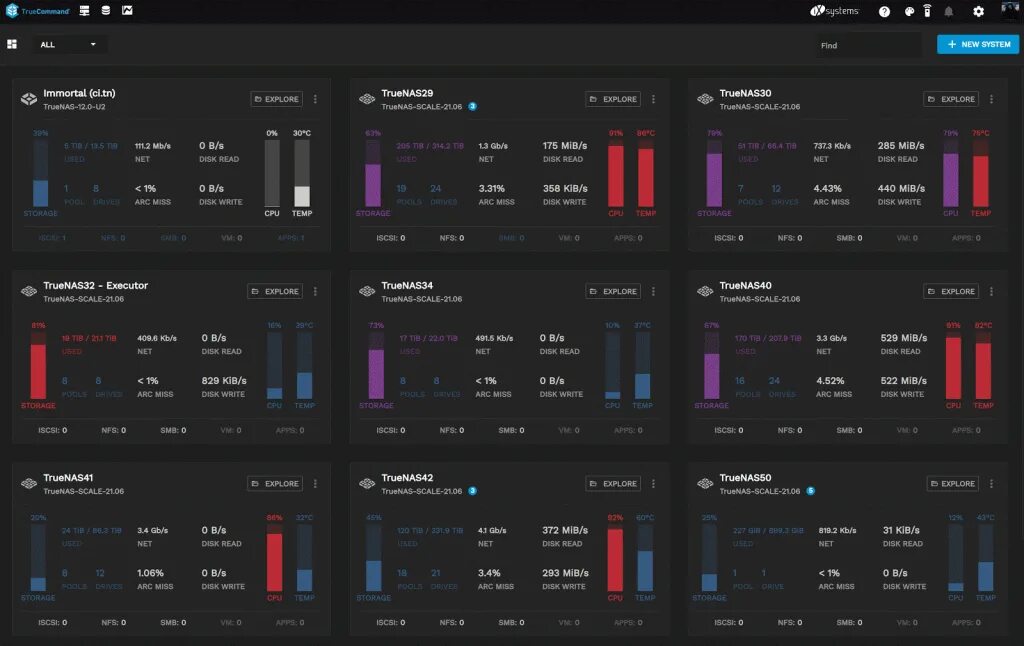Click the 372 MiB/s disk read value

tap(565, 530)
